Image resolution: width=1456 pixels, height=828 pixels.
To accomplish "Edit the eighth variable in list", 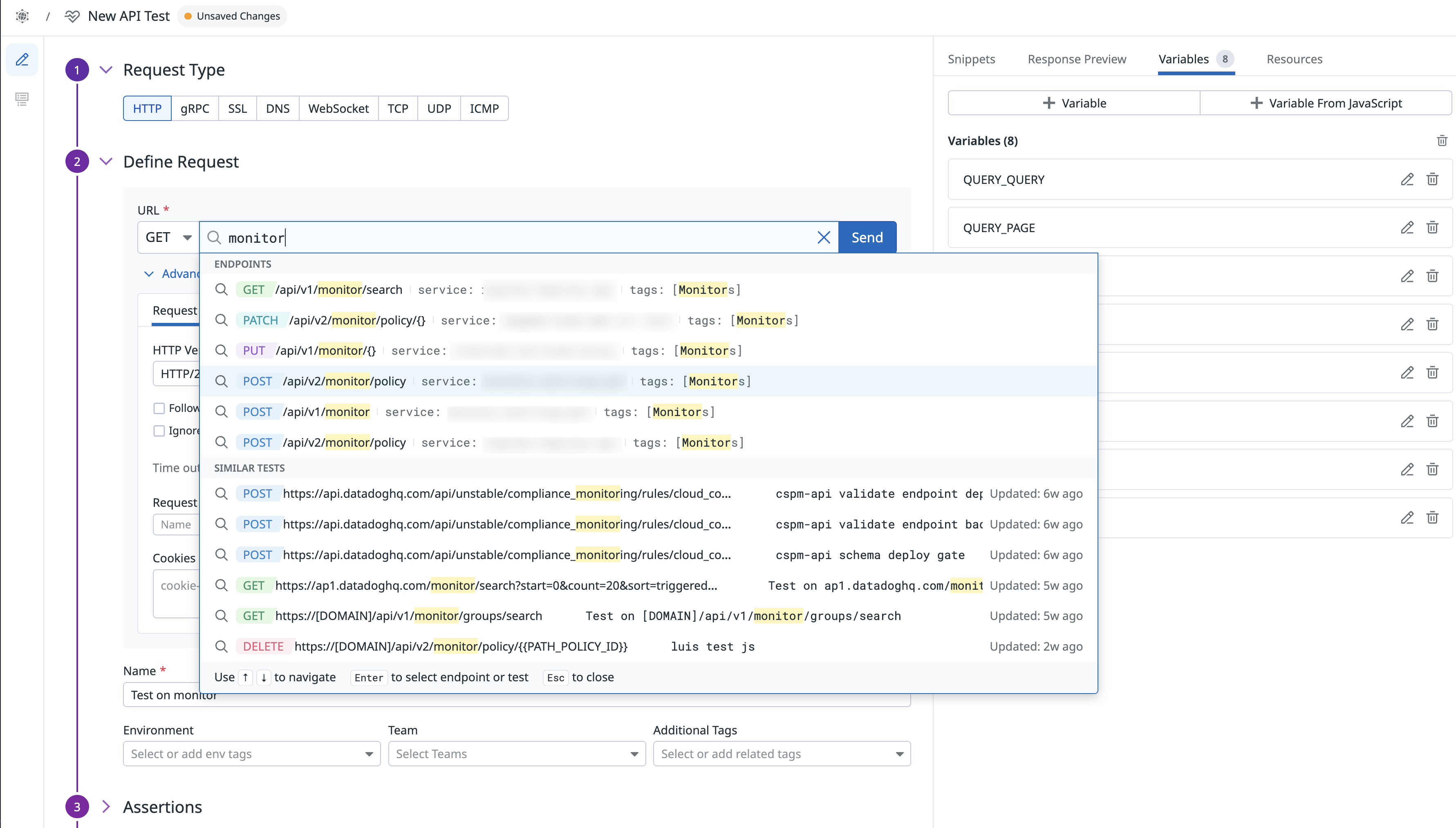I will tap(1407, 518).
